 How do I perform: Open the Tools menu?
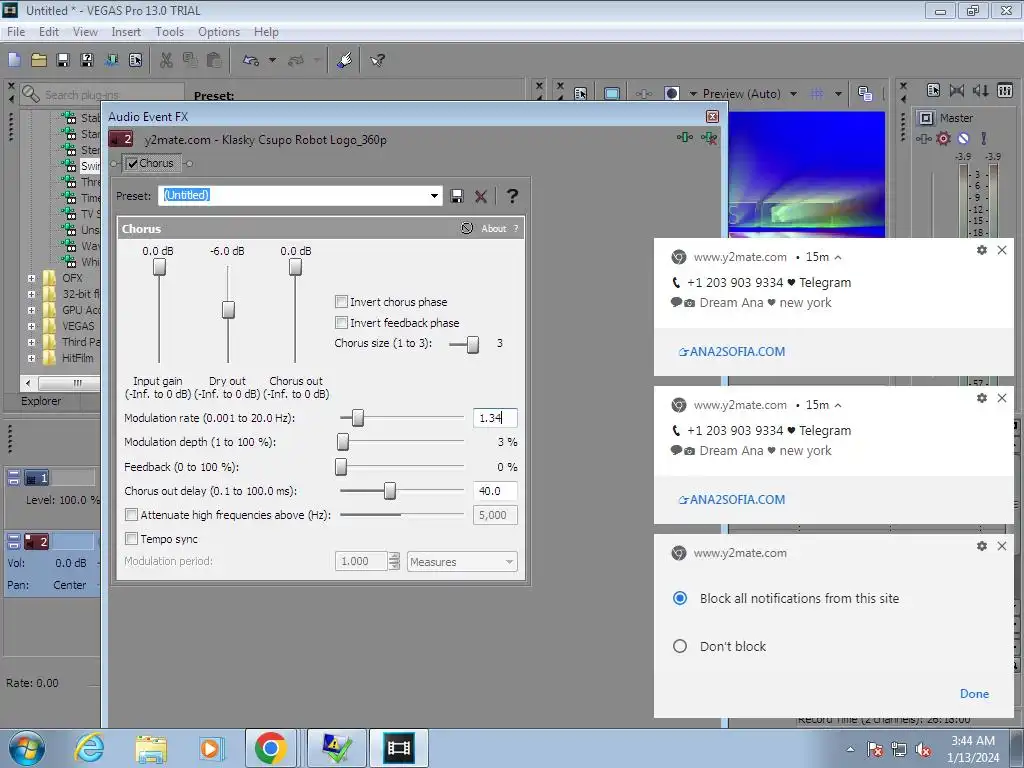point(169,31)
